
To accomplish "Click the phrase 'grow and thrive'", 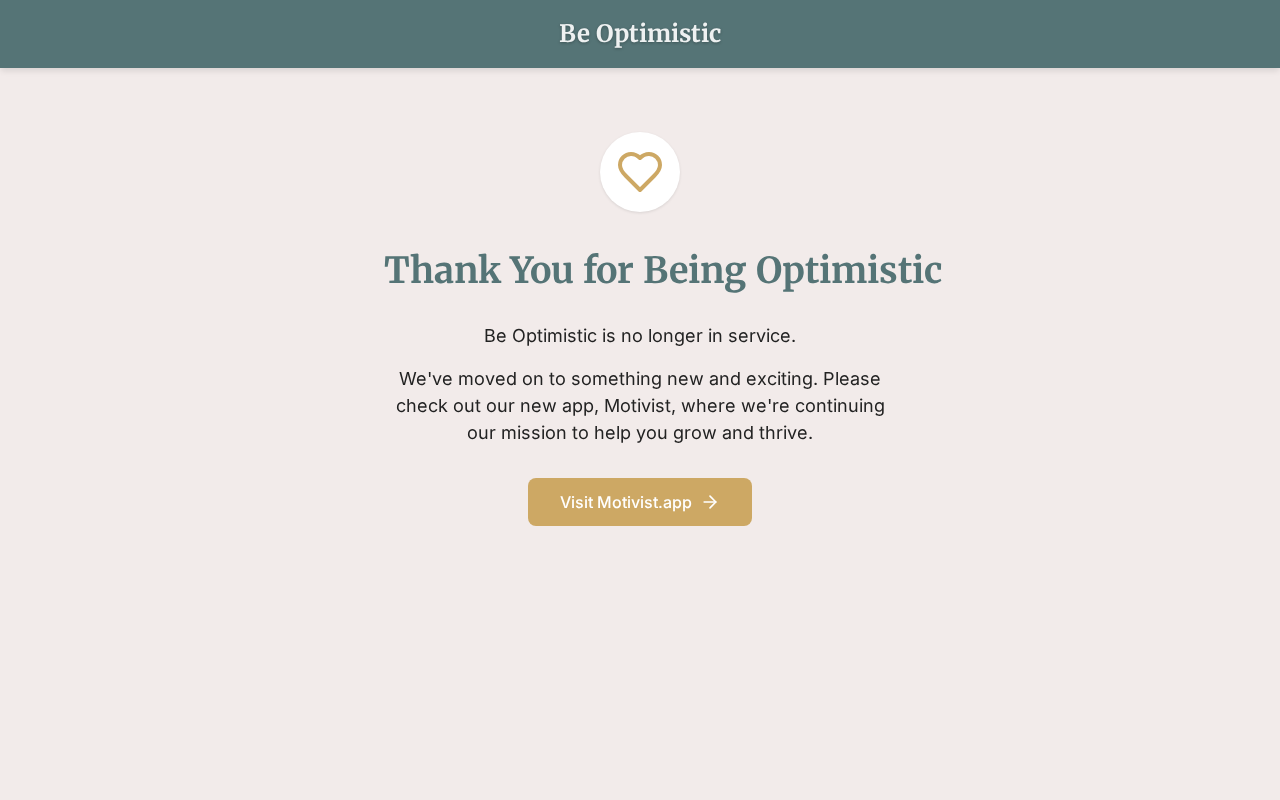I will click(742, 433).
